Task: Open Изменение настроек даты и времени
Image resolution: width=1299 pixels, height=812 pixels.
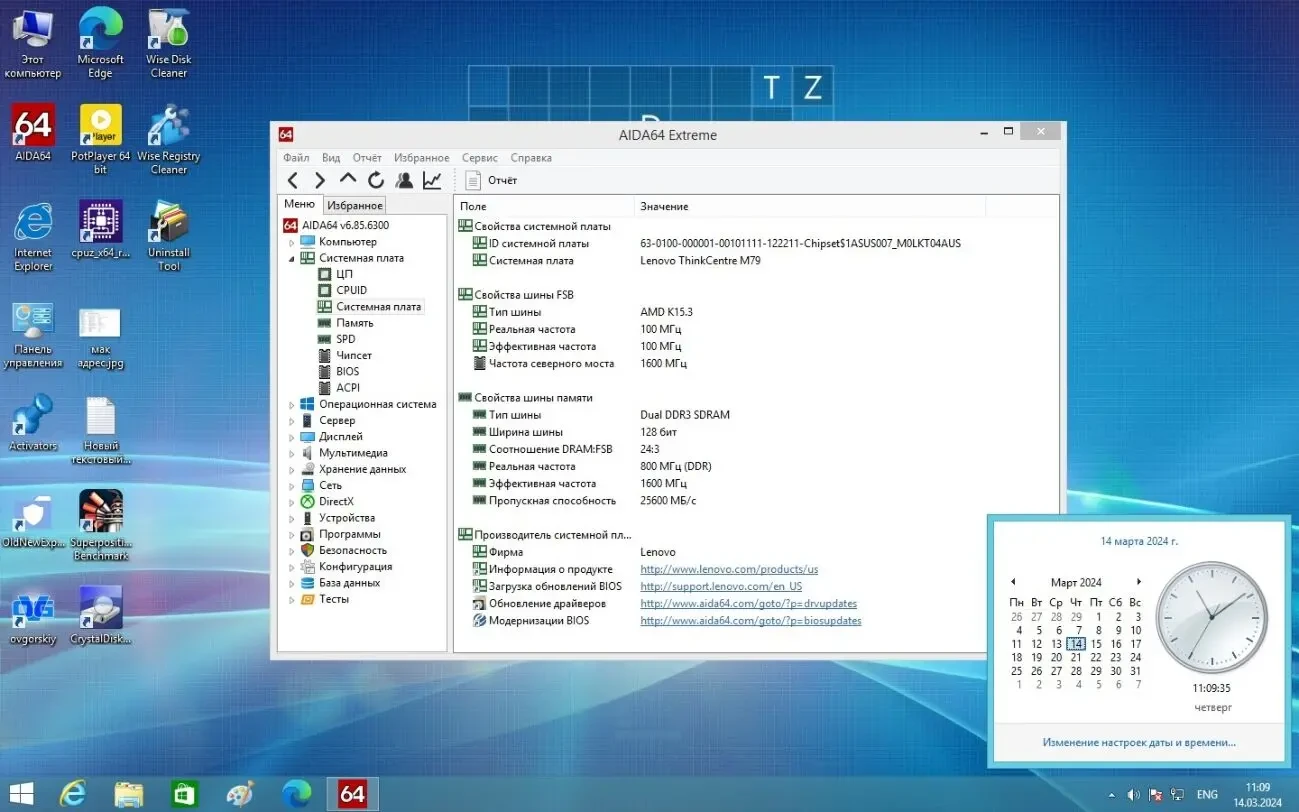Action: coord(1138,742)
